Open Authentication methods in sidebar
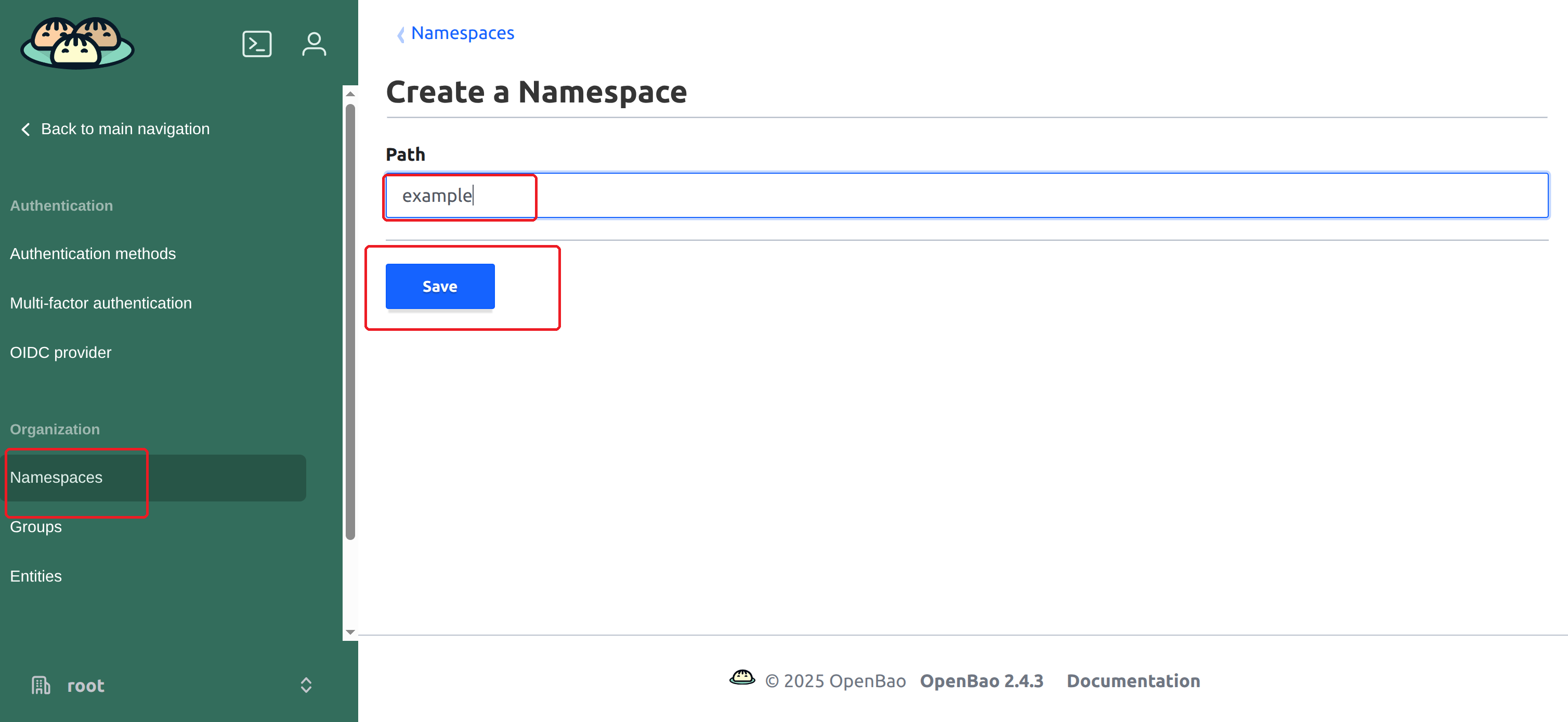The width and height of the screenshot is (1568, 722). 93,254
